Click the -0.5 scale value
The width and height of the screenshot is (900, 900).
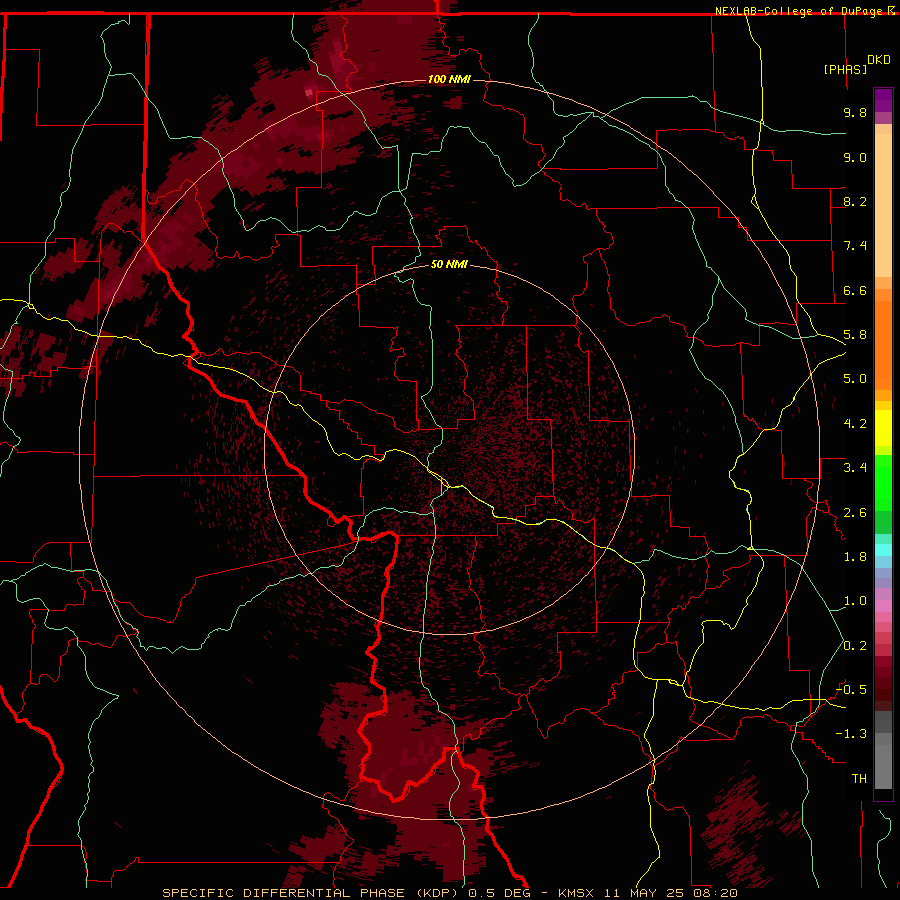click(851, 690)
